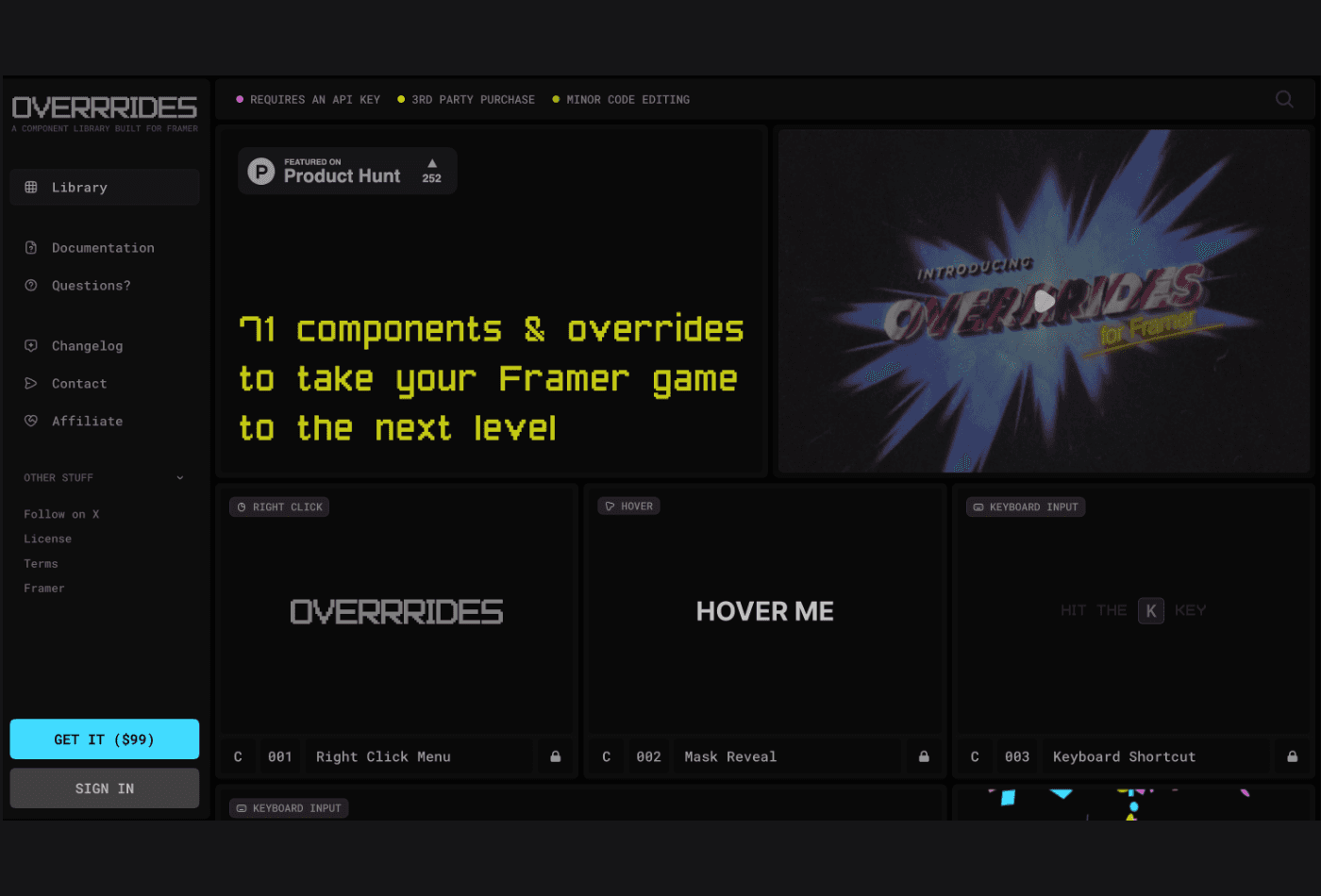Click C badge beside 002
Screen dimensions: 1321x896
point(607,756)
